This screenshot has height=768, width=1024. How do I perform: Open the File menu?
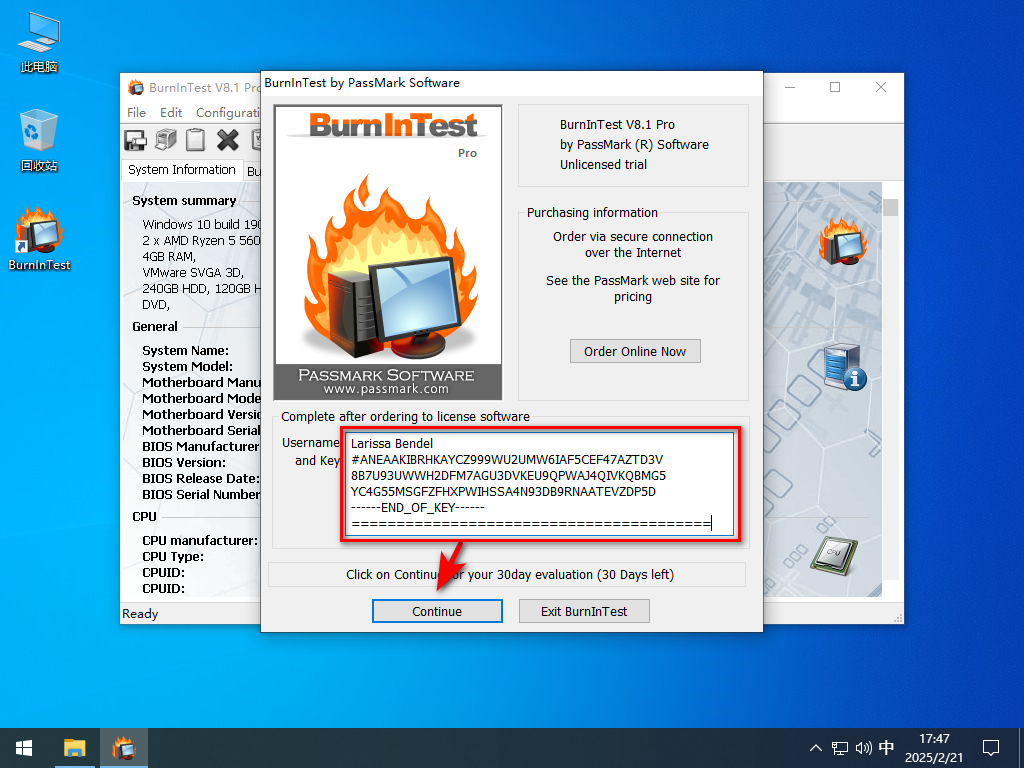pos(137,113)
